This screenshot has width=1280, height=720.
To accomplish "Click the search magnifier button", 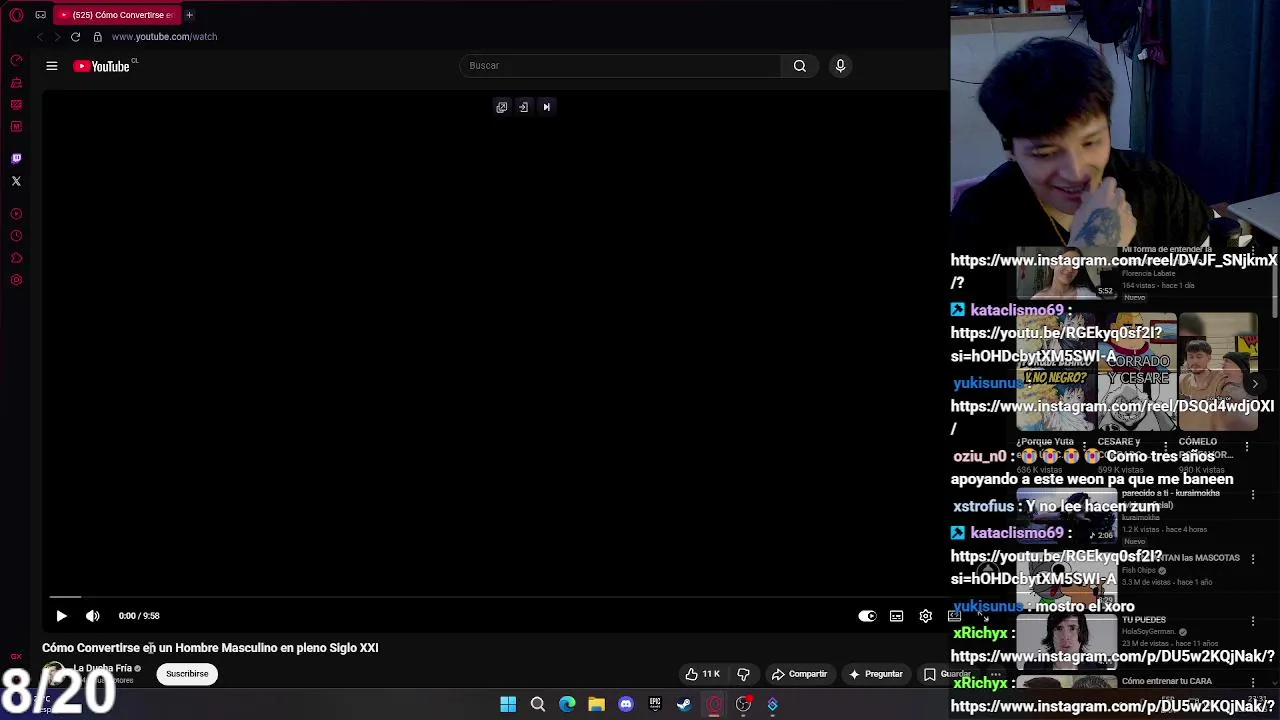I will (800, 66).
